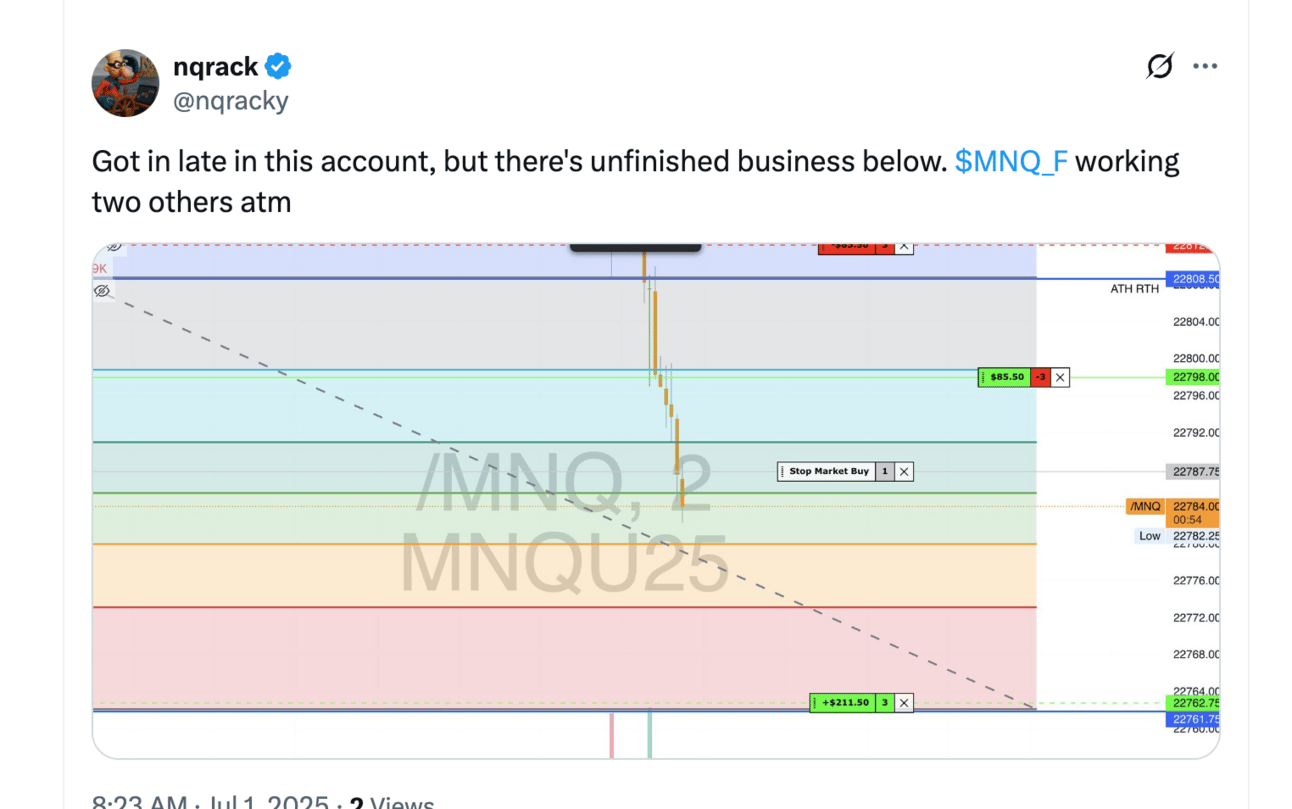The image size is (1292, 809).
Task: Click the $85.50 position P&L label
Action: [x=1005, y=377]
